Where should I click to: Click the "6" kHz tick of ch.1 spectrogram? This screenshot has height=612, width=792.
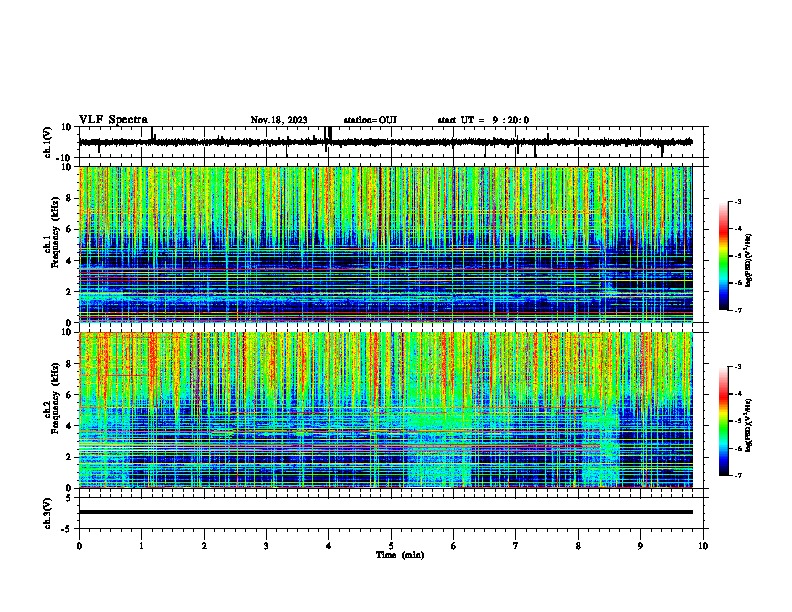pyautogui.click(x=69, y=230)
